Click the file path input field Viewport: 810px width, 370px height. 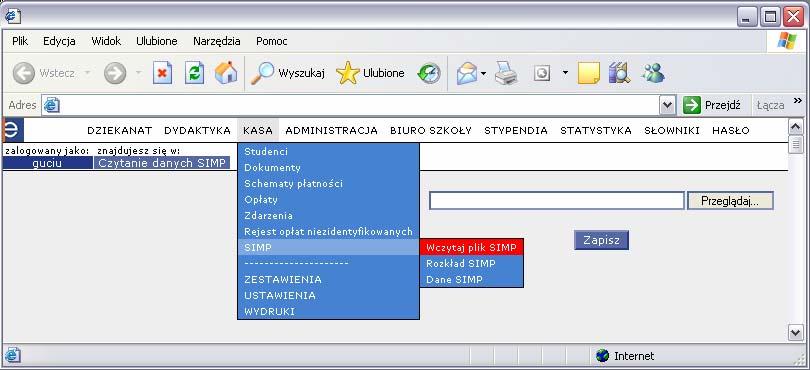pos(557,201)
